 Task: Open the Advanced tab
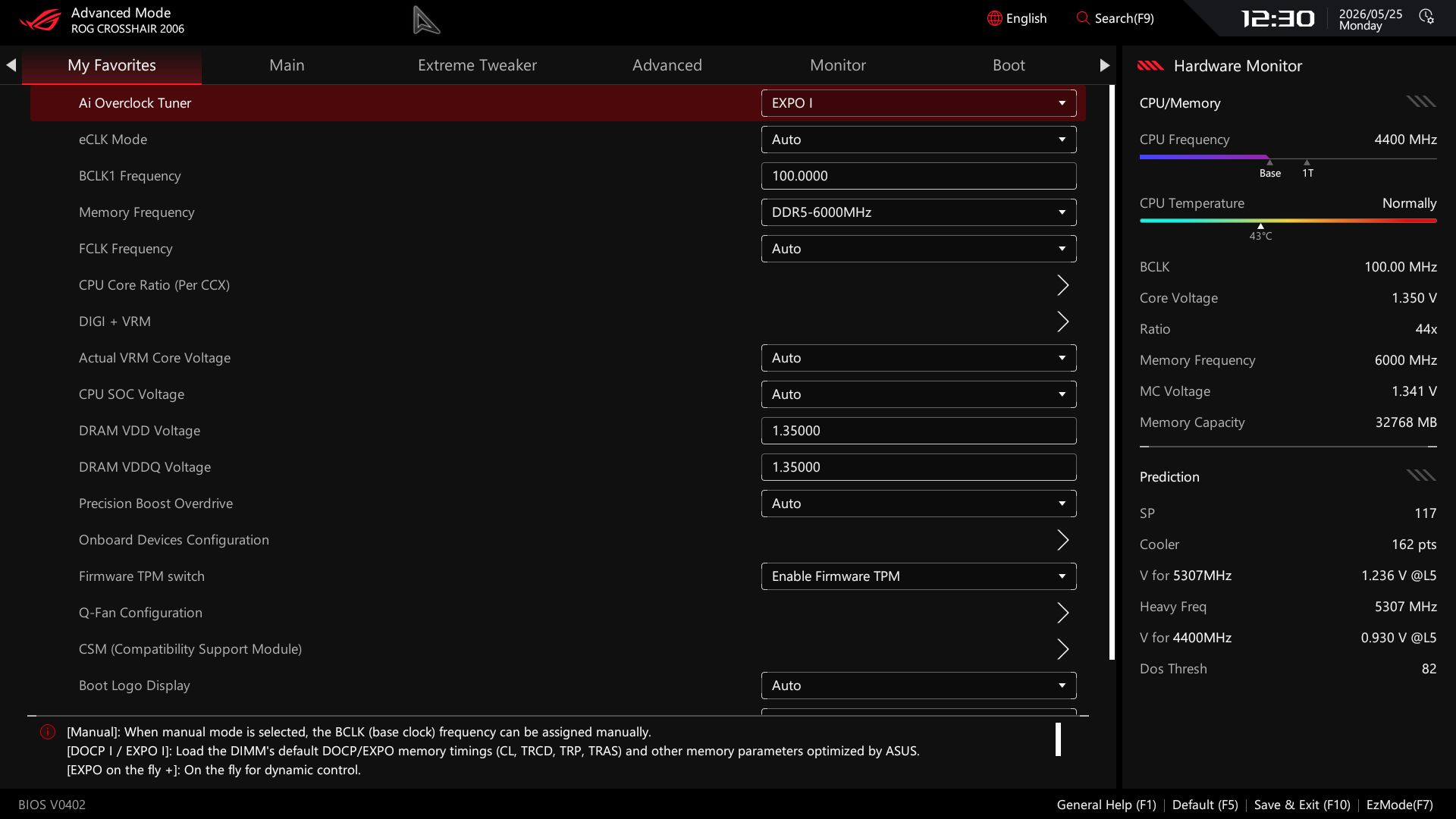(x=667, y=65)
